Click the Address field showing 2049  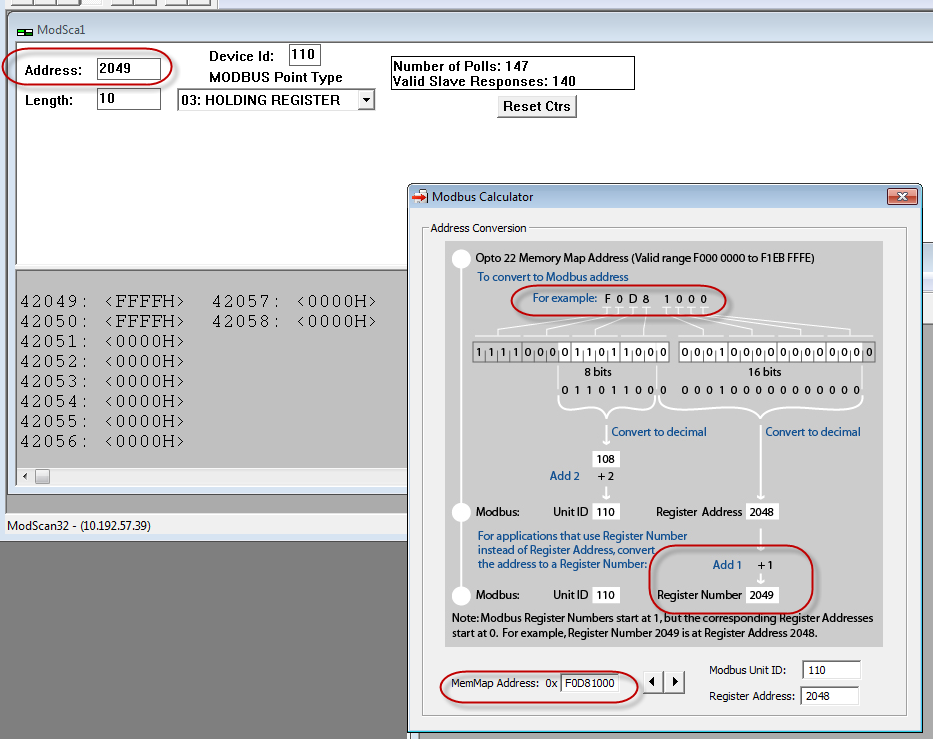pos(129,69)
